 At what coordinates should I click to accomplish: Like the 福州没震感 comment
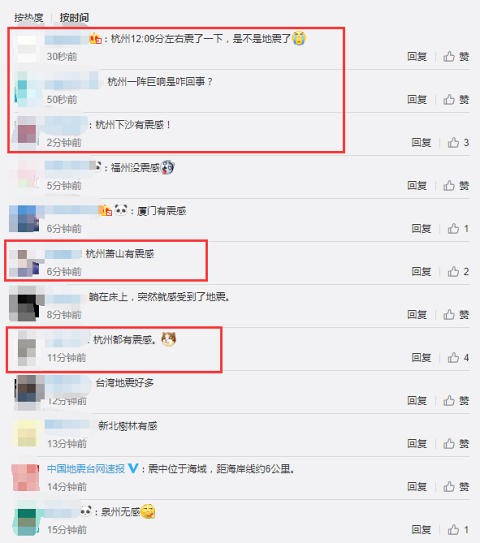coord(456,186)
